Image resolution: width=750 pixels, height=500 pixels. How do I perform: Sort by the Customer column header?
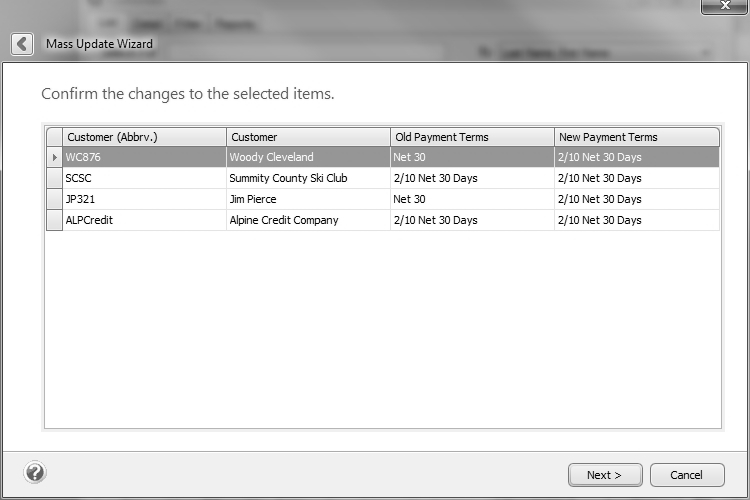point(308,137)
